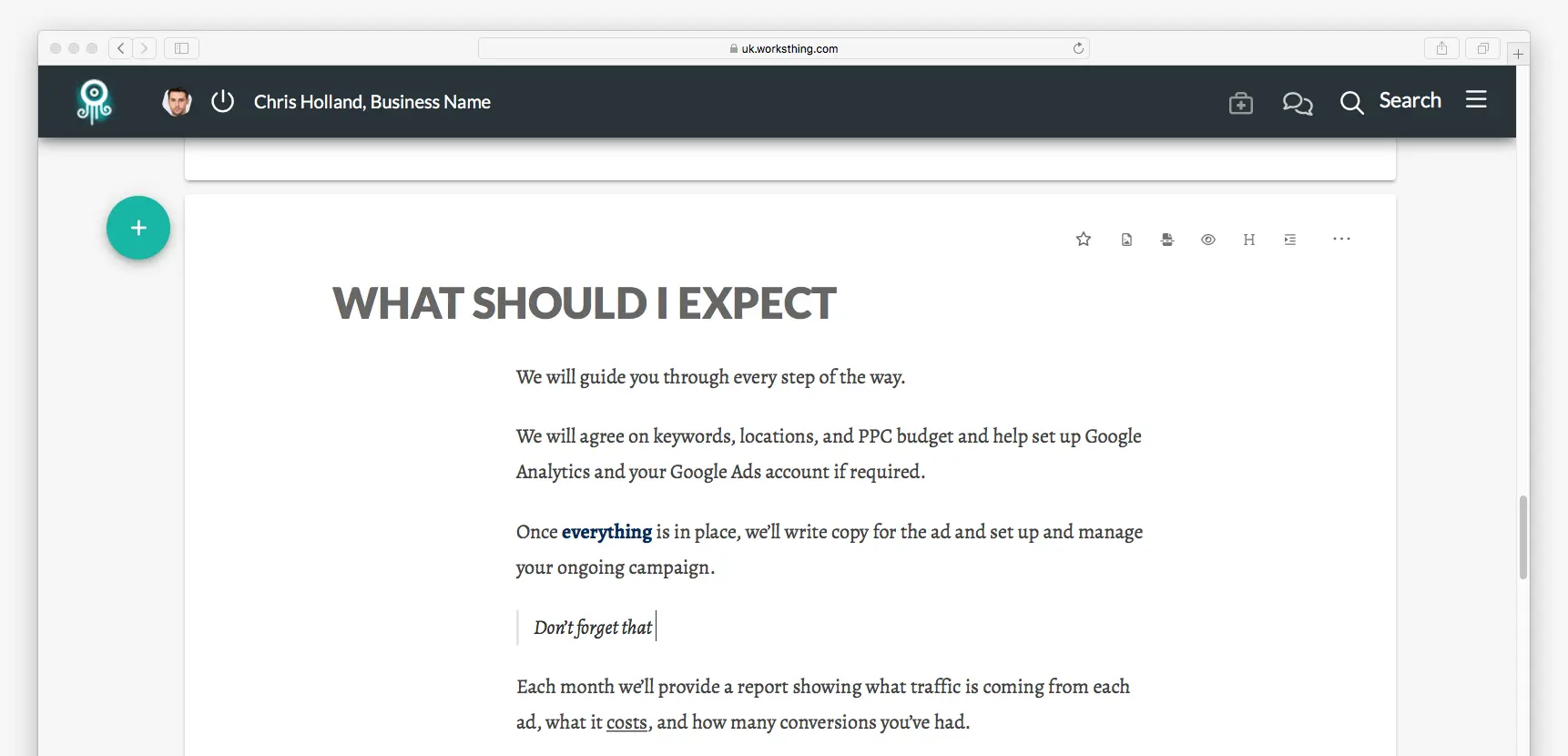This screenshot has width=1568, height=756.
Task: Open the "everything" link in paragraph
Action: click(606, 532)
